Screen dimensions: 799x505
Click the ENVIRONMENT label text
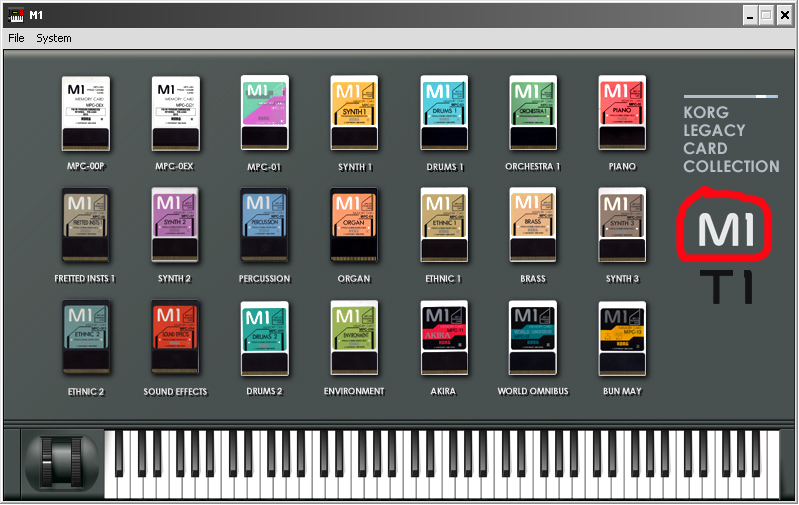[354, 391]
